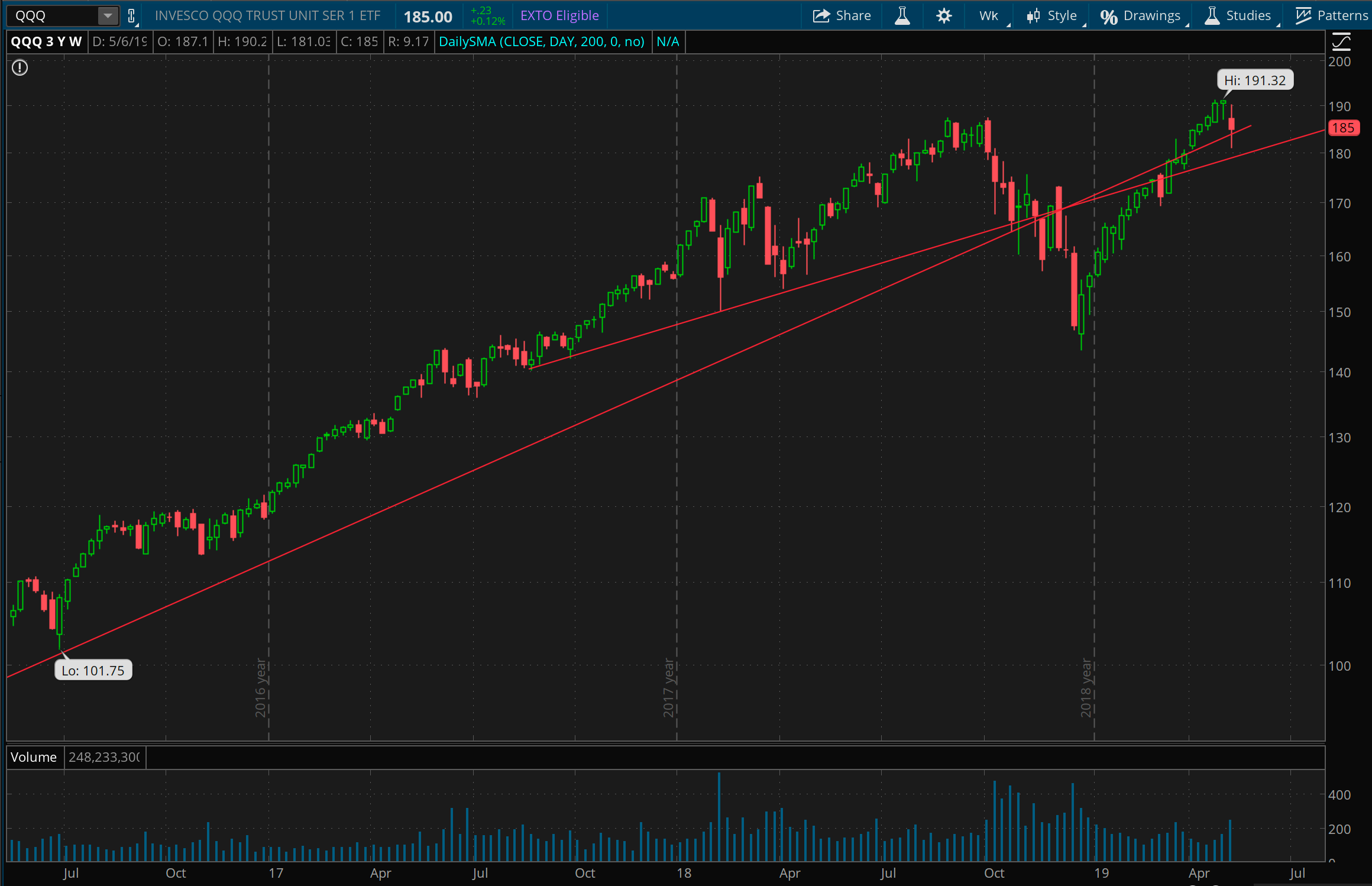Image resolution: width=1372 pixels, height=886 pixels.
Task: Click the 2016 year divider label
Action: (260, 688)
